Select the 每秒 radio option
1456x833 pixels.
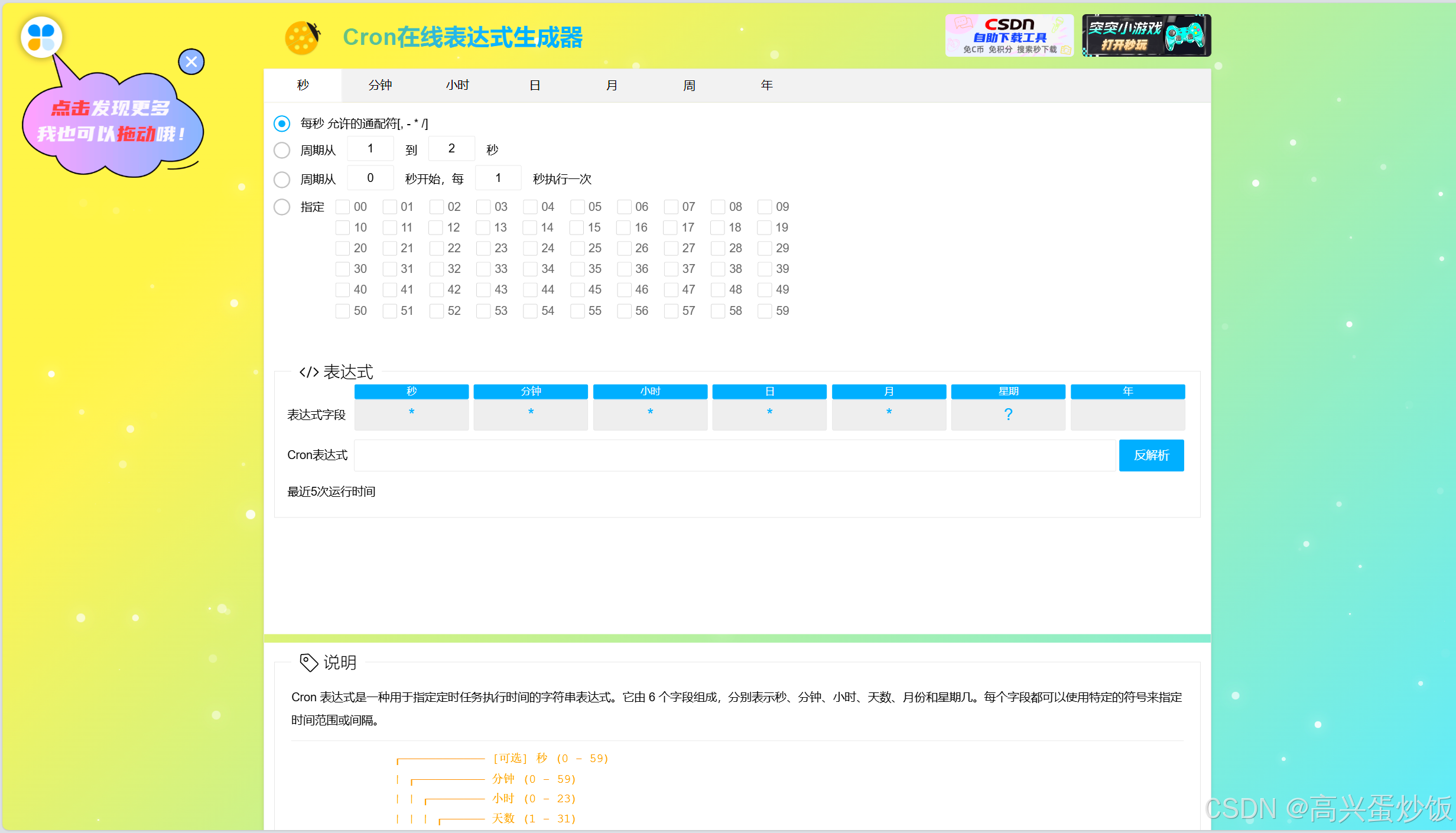pyautogui.click(x=282, y=123)
